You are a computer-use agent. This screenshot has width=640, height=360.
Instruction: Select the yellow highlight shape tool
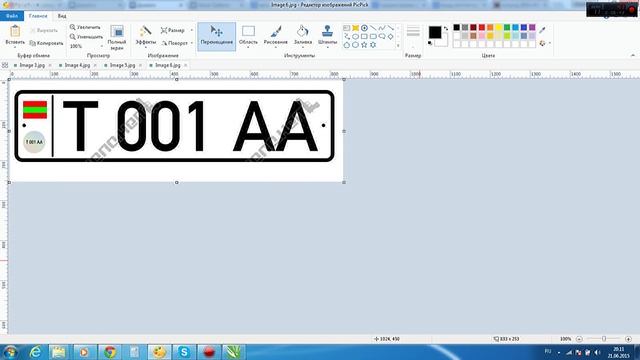point(356,28)
